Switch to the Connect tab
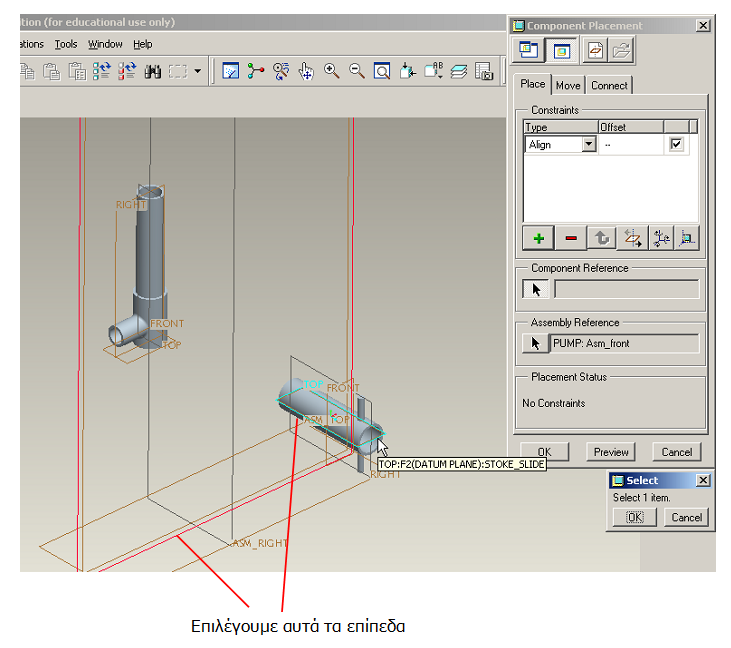The height and width of the screenshot is (648, 731). (609, 85)
